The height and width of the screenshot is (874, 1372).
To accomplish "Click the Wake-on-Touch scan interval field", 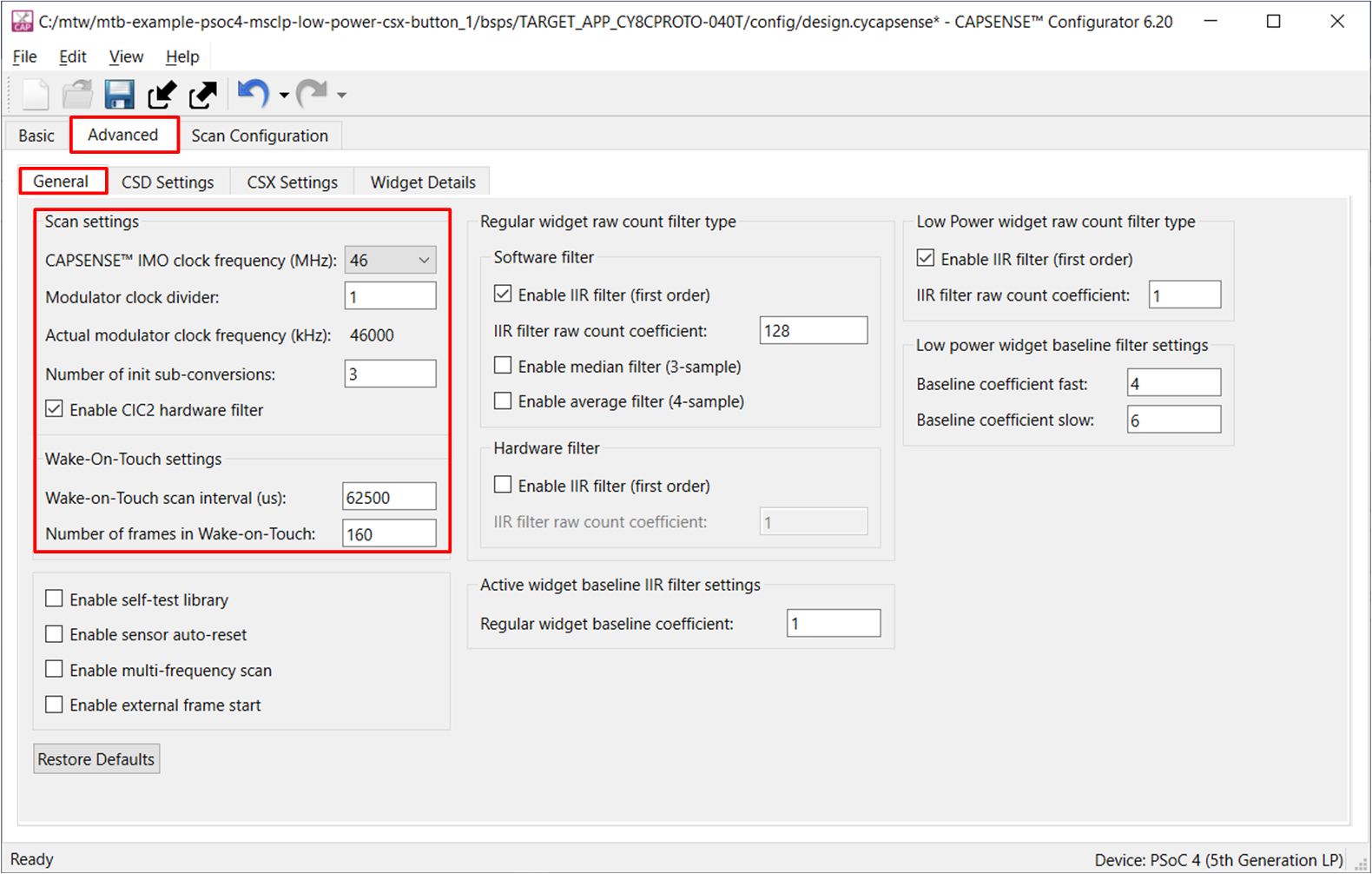I will click(389, 497).
